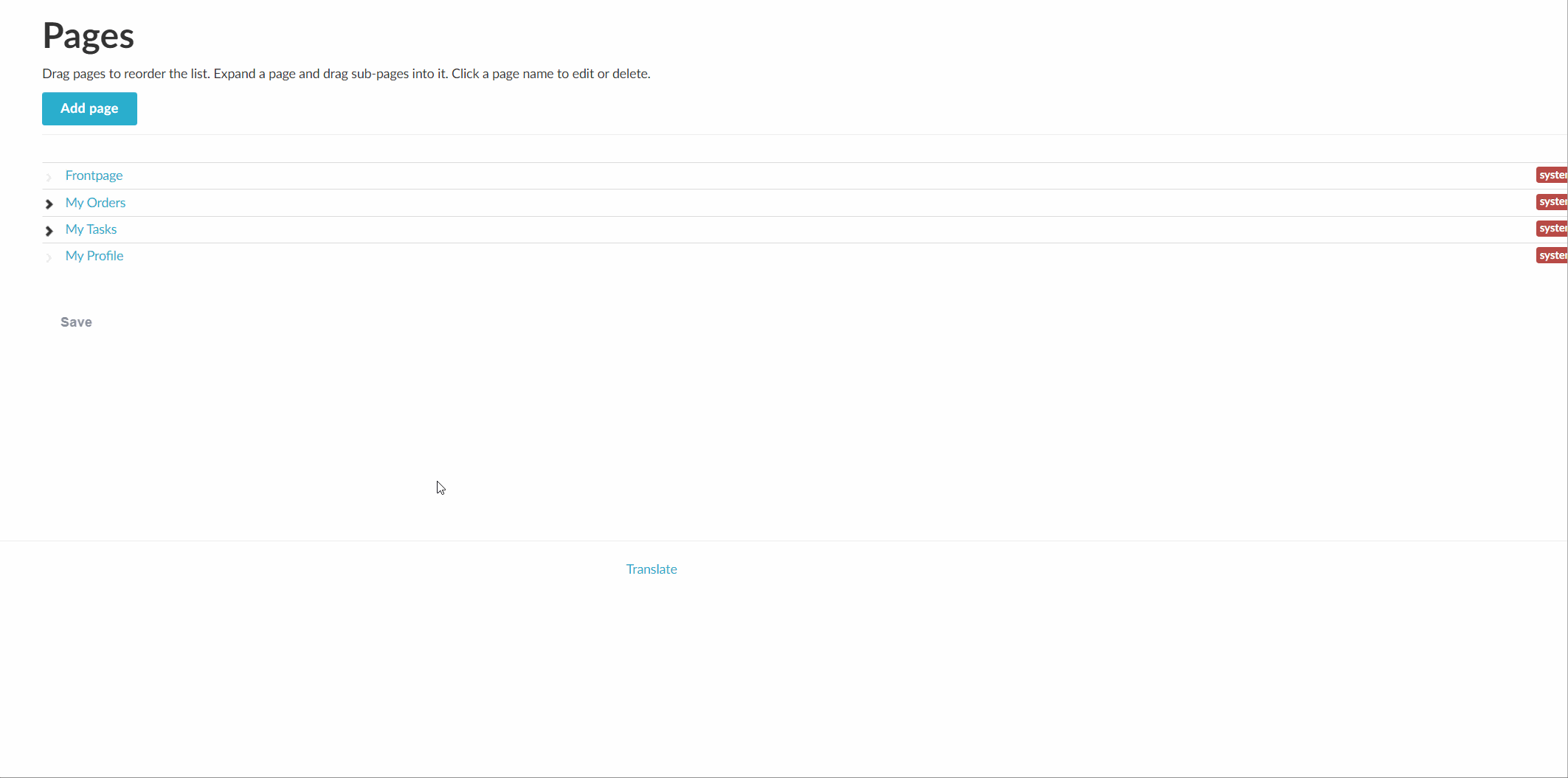Image resolution: width=1568 pixels, height=778 pixels.
Task: Click the drag pages instruction text
Action: (346, 74)
